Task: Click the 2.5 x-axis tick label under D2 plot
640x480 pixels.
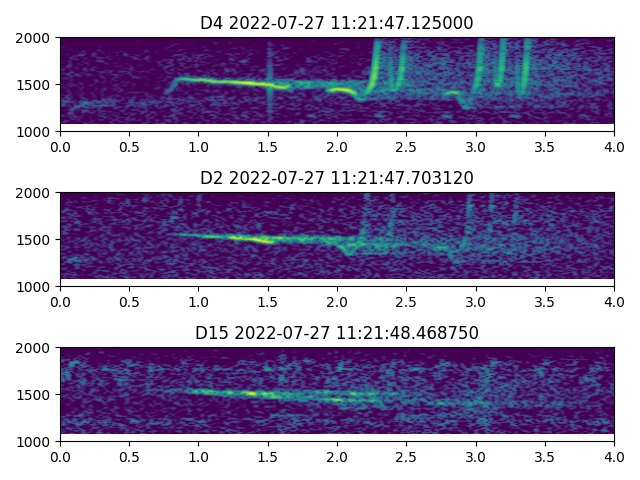Action: pos(406,301)
